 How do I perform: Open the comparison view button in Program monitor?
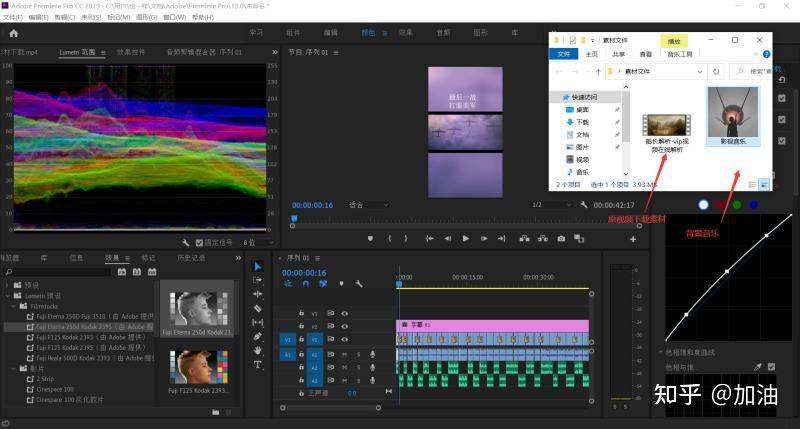click(579, 238)
